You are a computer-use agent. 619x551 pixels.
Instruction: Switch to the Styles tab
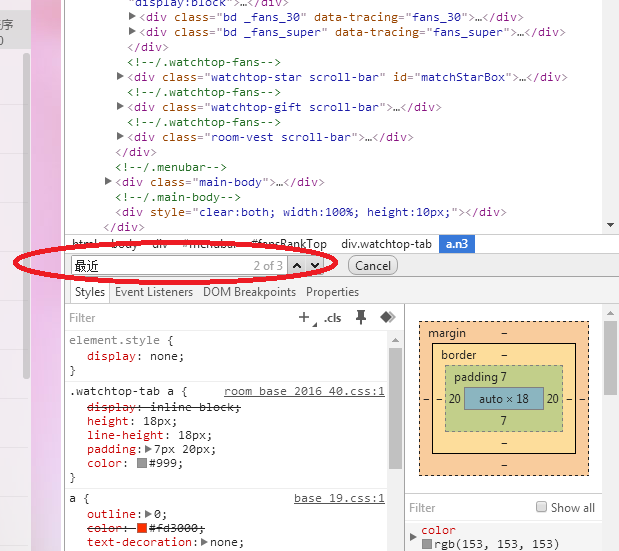pos(90,292)
